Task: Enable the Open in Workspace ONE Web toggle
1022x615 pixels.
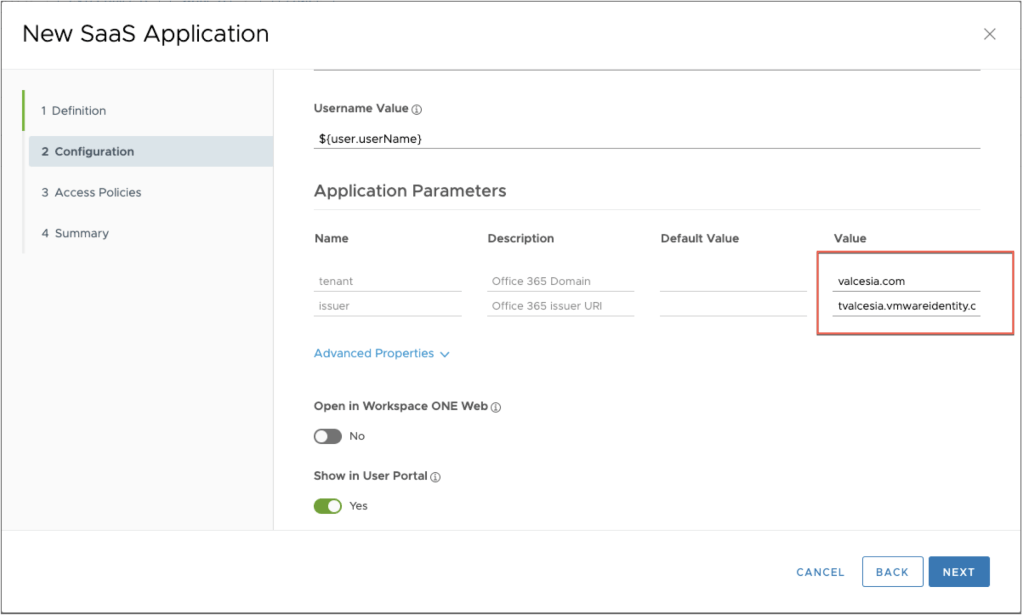Action: pos(328,437)
